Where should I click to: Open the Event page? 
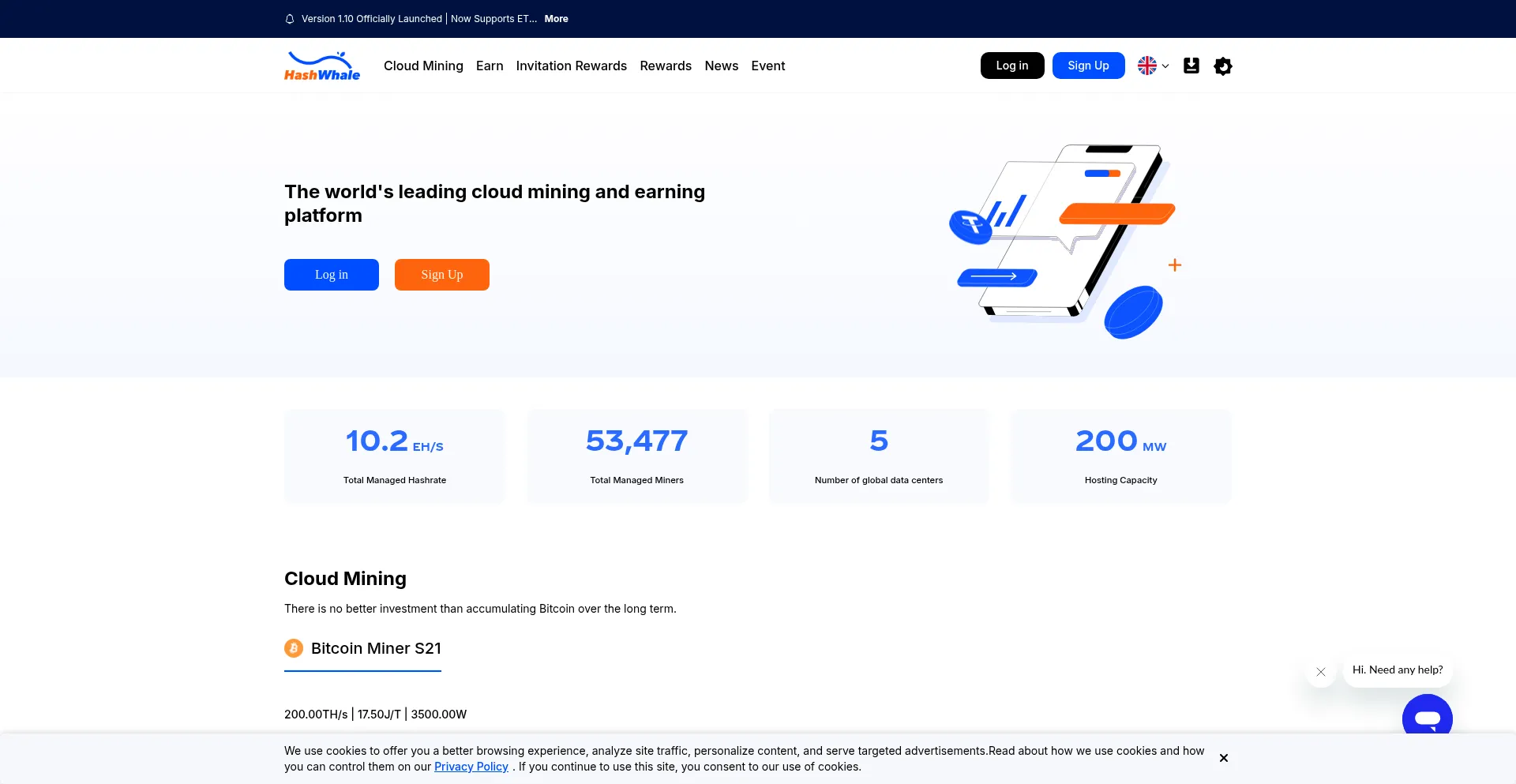(768, 66)
